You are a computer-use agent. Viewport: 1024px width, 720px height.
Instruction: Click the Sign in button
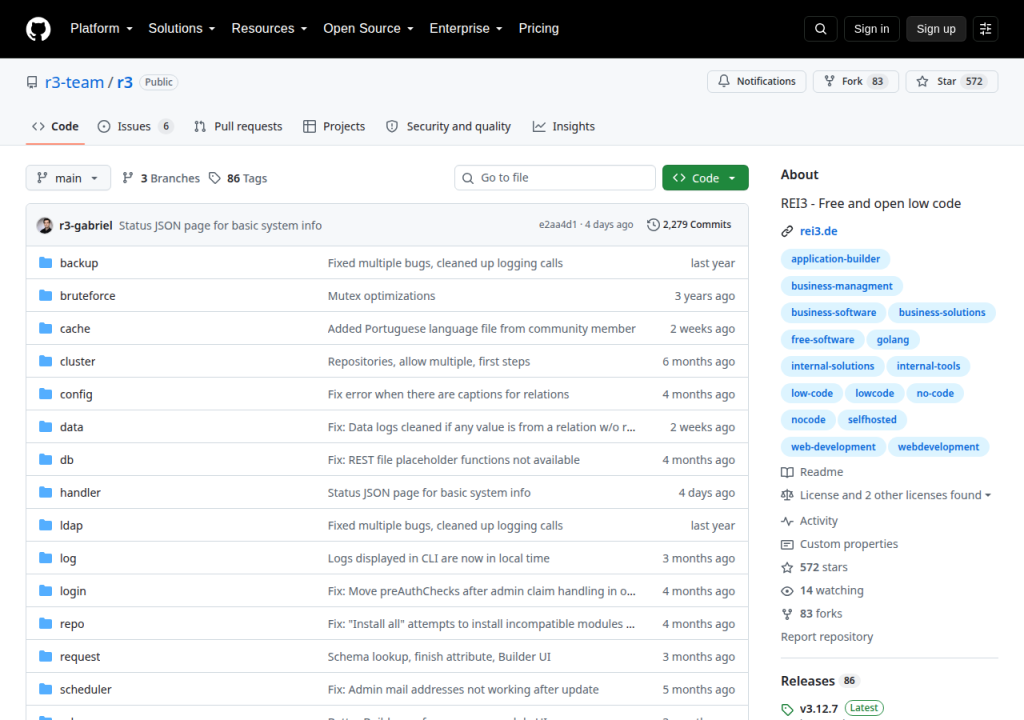tap(871, 29)
